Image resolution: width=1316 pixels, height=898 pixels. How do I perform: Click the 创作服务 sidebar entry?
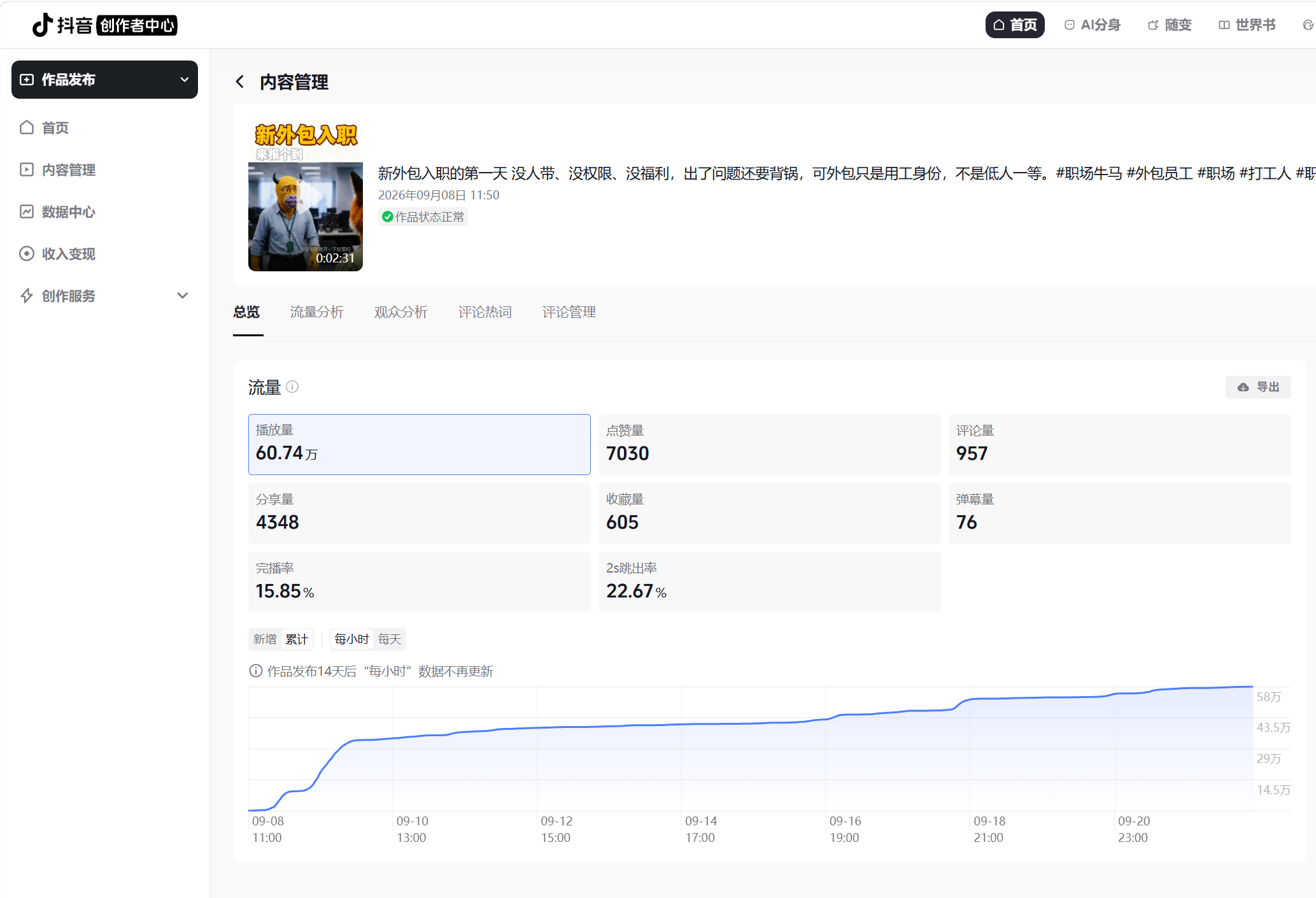(104, 296)
